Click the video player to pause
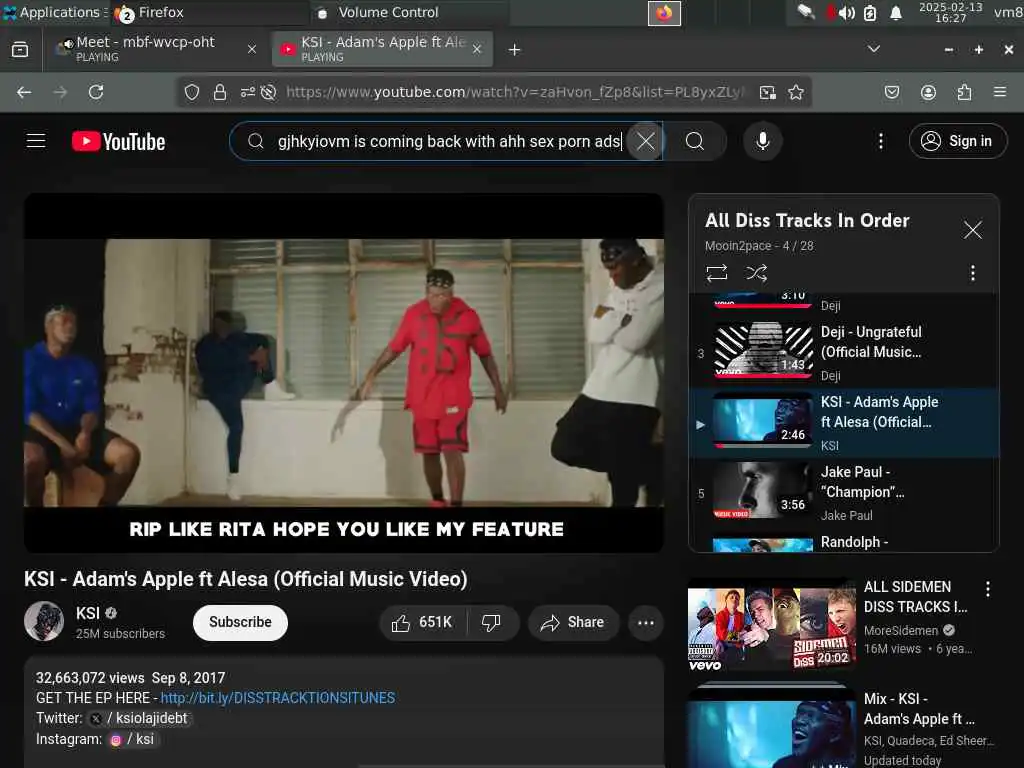Viewport: 1024px width, 768px height. 344,373
